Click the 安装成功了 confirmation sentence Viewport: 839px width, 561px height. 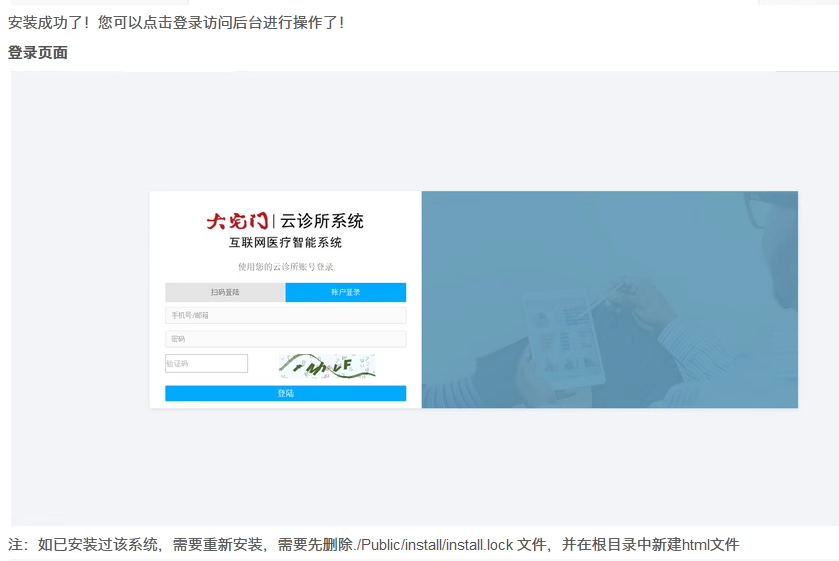point(177,22)
